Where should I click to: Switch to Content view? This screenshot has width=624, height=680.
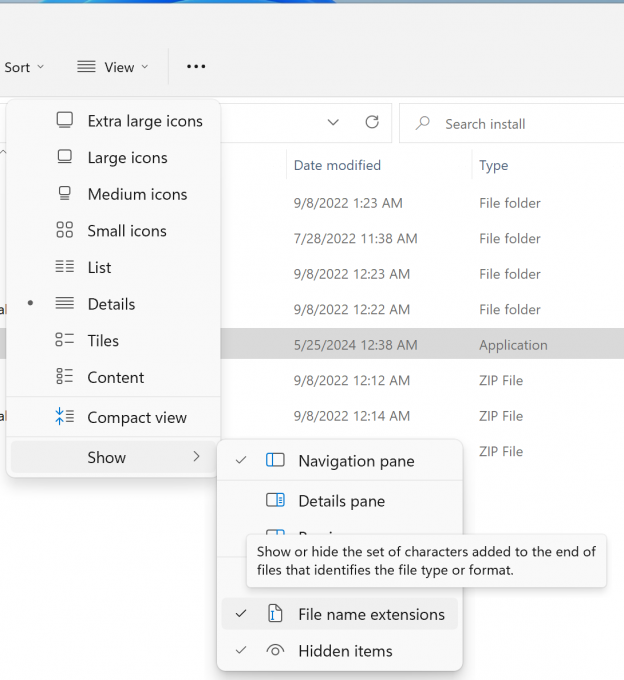(x=113, y=377)
